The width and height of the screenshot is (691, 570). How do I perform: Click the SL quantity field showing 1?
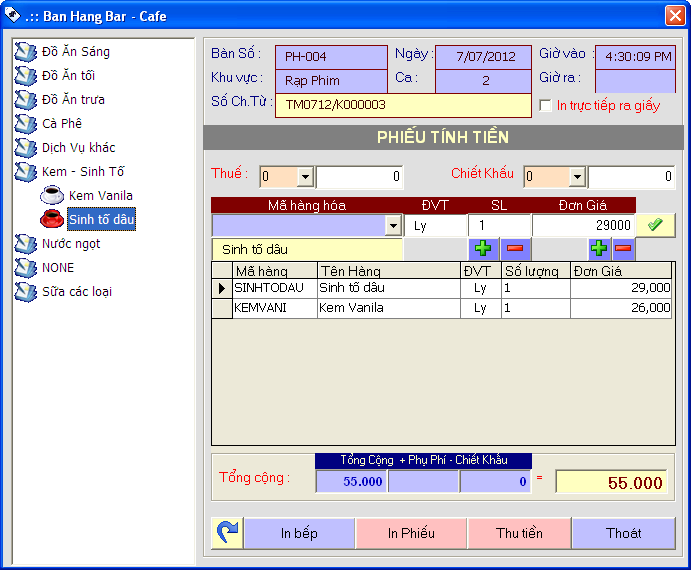[x=499, y=226]
